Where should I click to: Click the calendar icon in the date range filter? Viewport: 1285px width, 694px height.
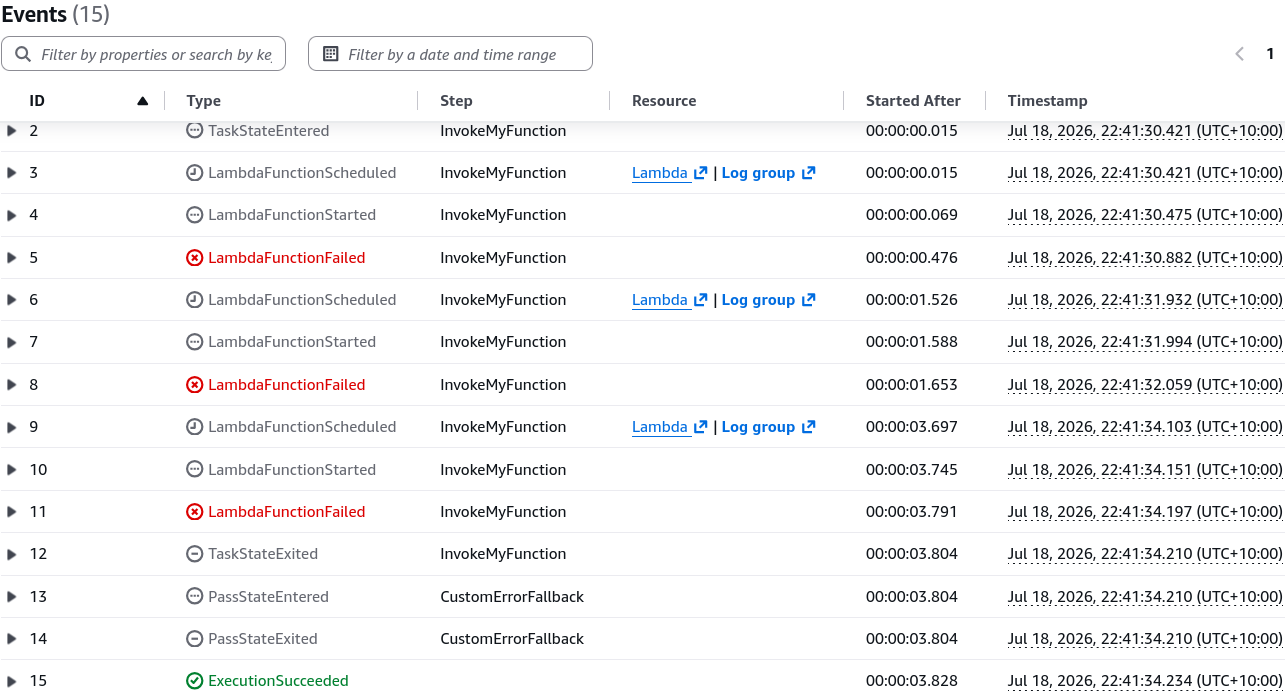click(x=331, y=54)
